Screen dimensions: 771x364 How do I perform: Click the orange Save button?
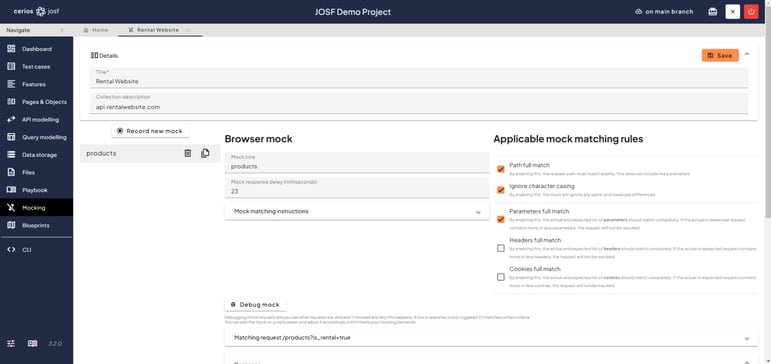pyautogui.click(x=720, y=56)
